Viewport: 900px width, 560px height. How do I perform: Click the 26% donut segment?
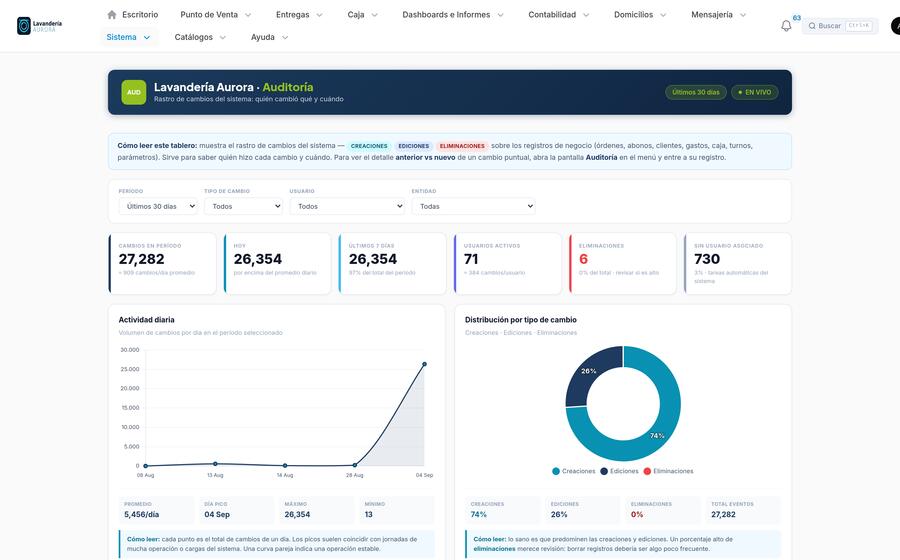click(589, 371)
